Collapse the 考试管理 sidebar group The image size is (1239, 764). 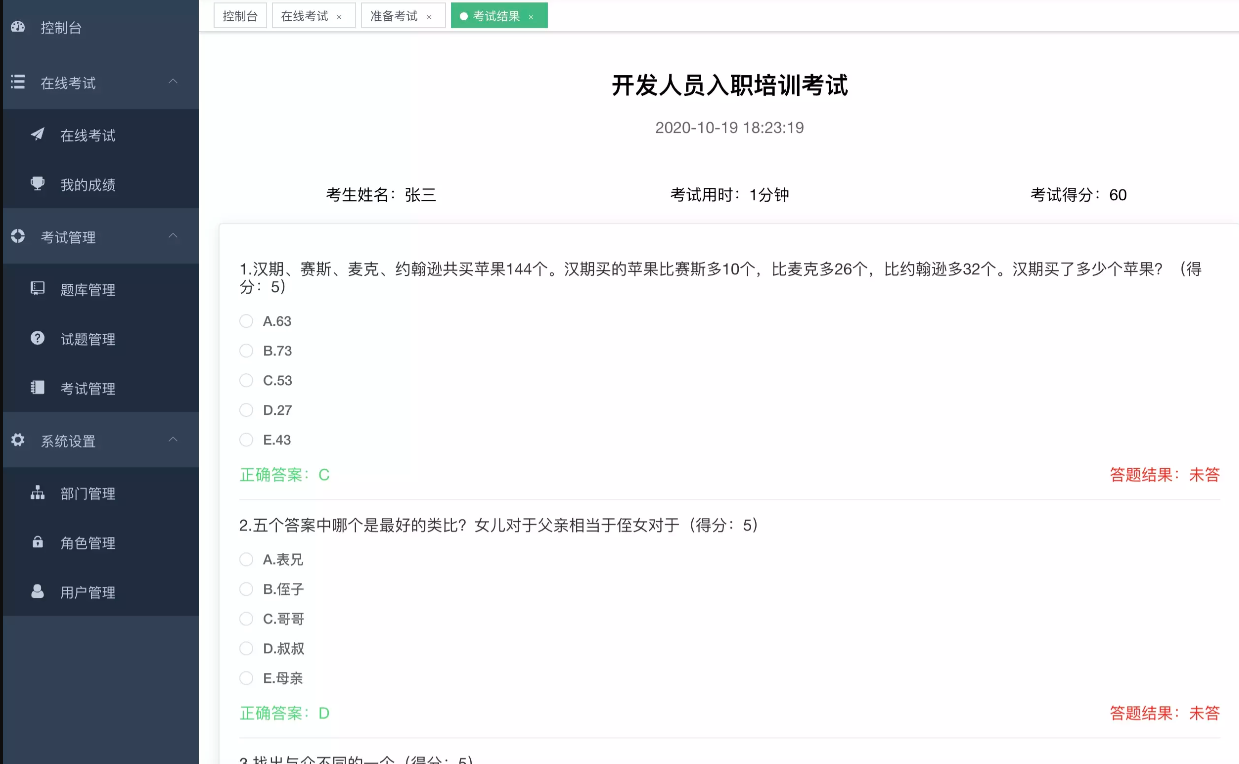pos(173,237)
